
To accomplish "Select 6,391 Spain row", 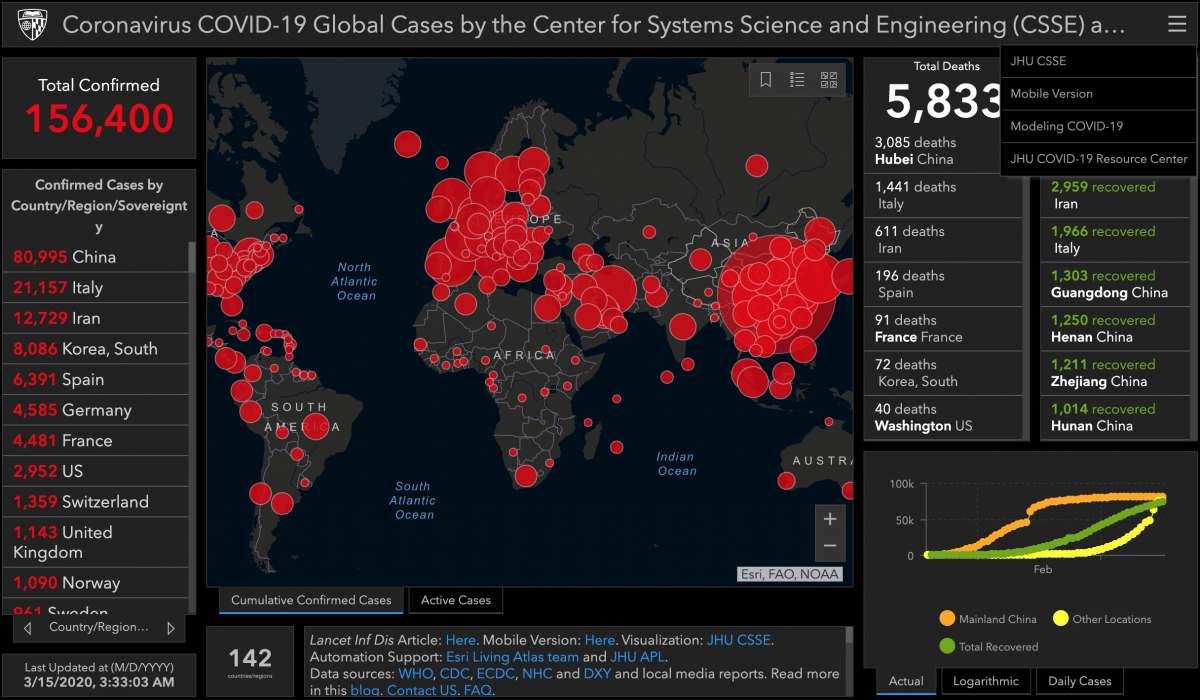I will pyautogui.click(x=95, y=380).
